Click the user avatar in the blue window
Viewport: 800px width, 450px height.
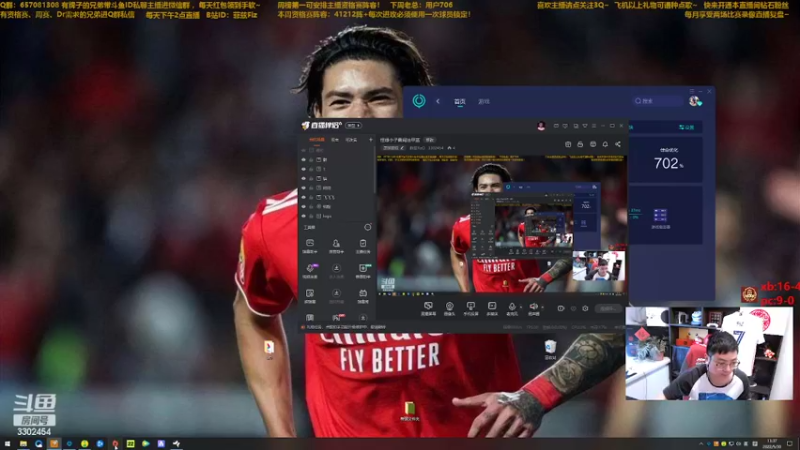click(x=694, y=101)
